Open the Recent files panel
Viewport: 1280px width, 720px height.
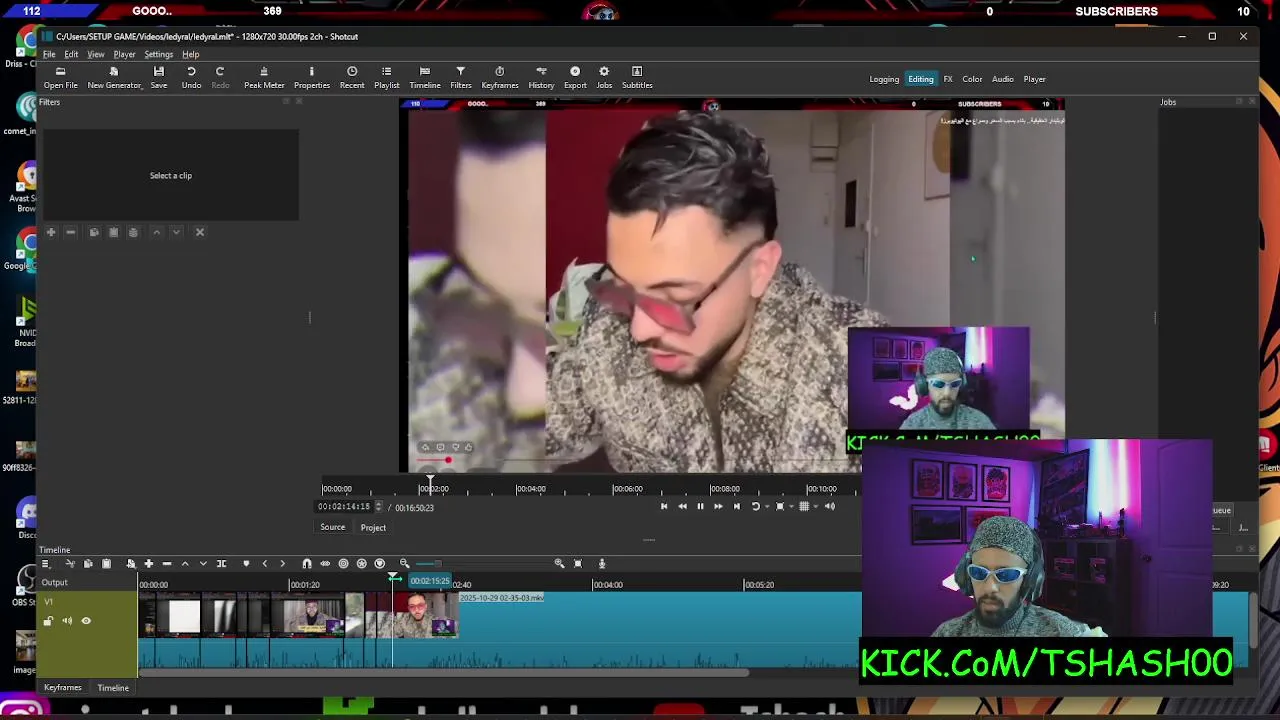point(352,77)
